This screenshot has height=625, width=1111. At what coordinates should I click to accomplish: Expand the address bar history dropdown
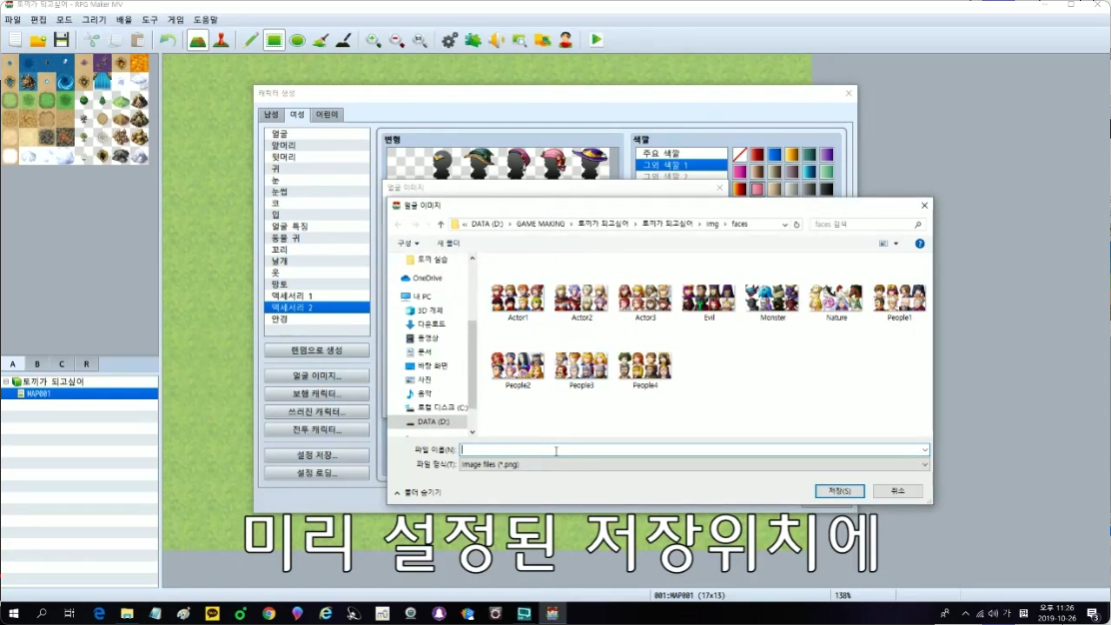point(784,224)
